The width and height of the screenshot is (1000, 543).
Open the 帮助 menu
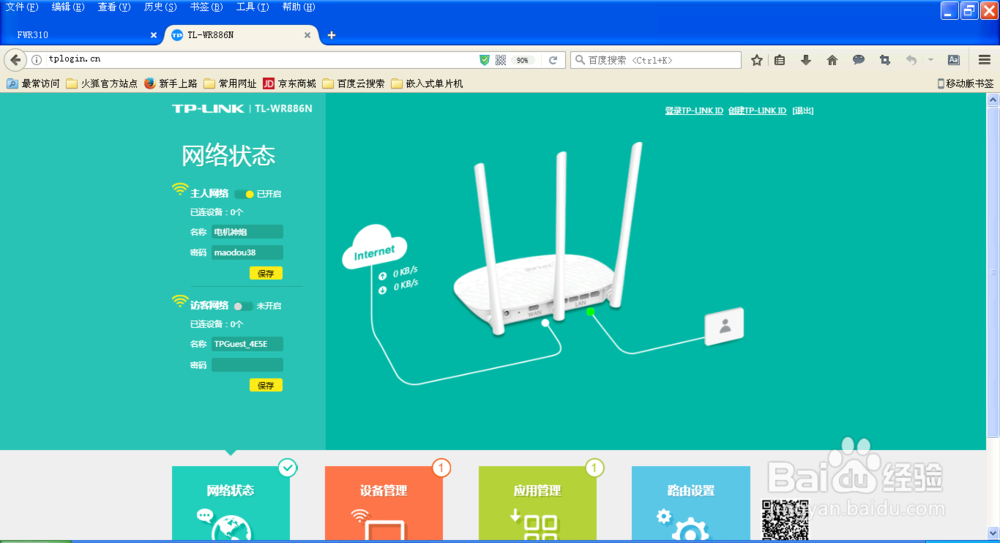298,7
